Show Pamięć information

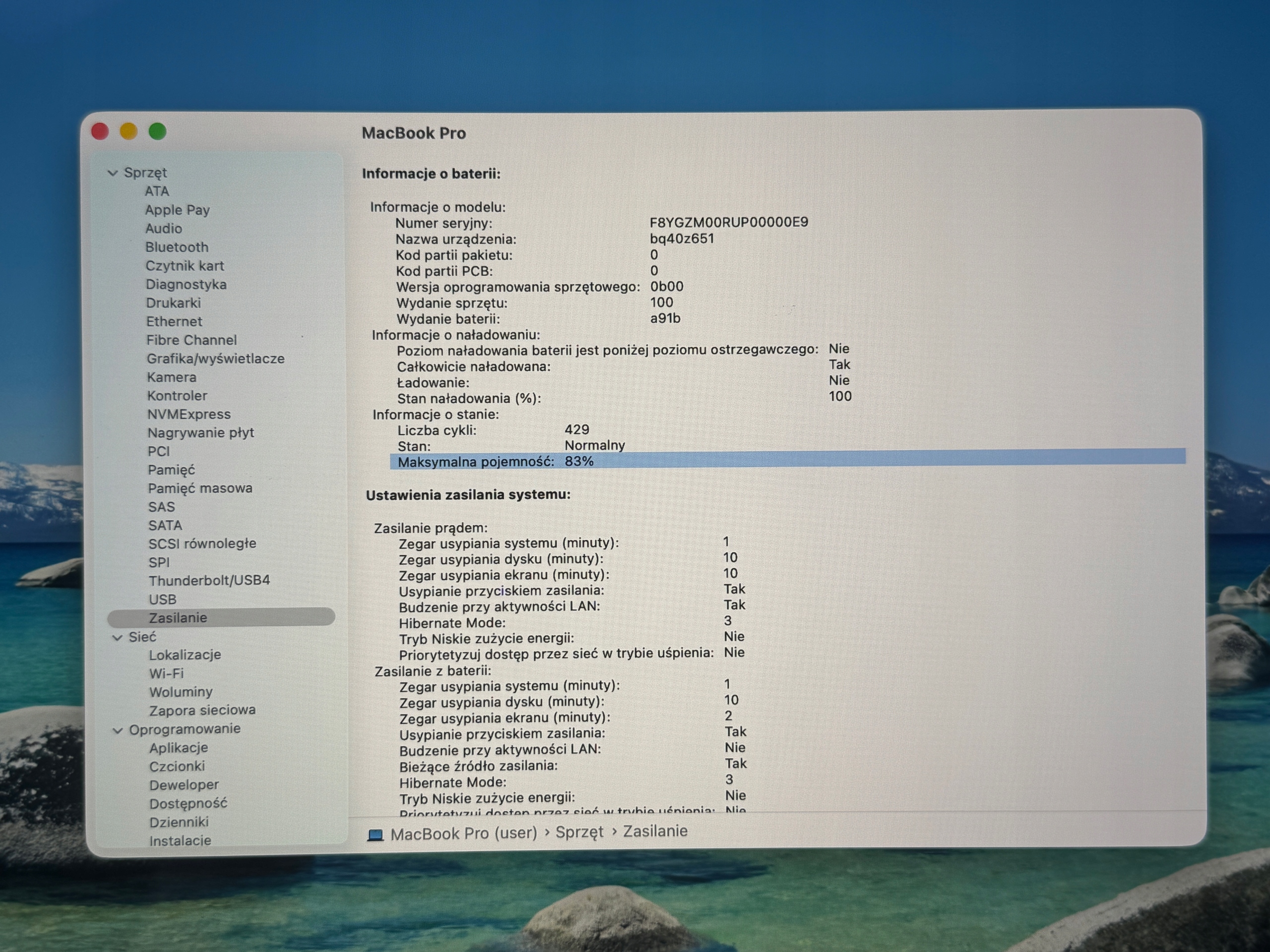click(x=172, y=470)
